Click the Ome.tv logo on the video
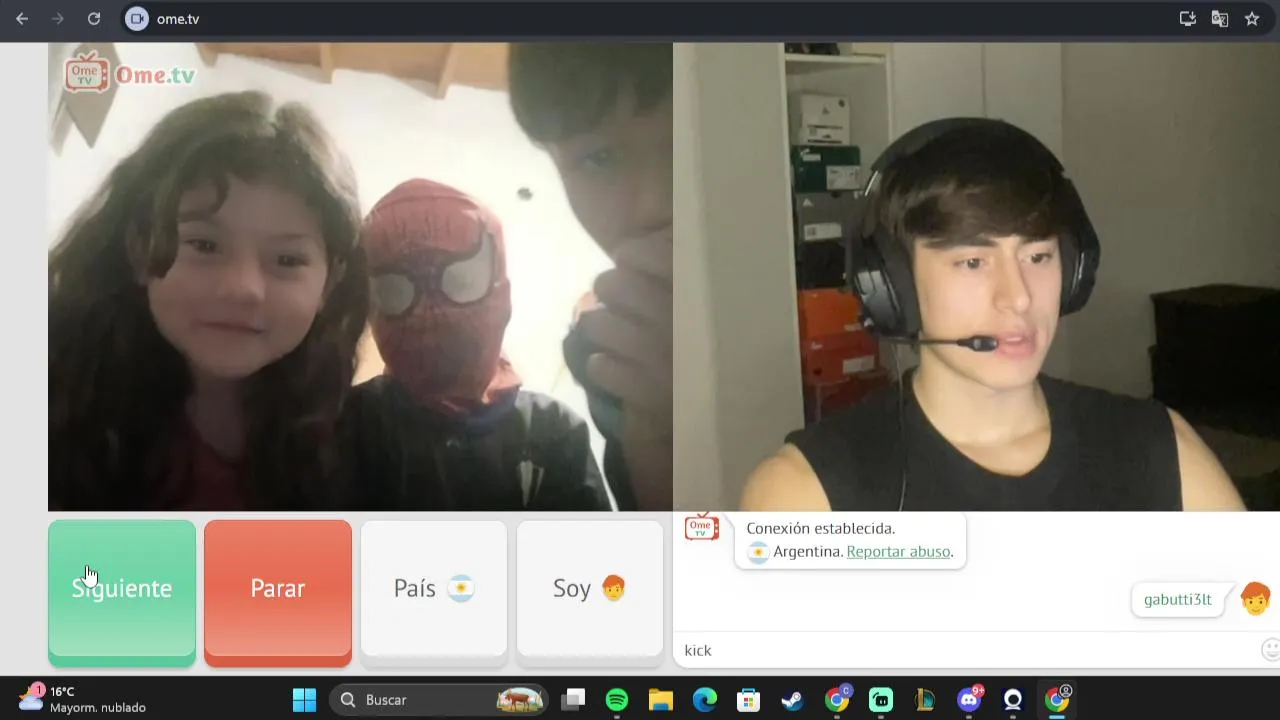Viewport: 1280px width, 720px height. pyautogui.click(x=129, y=73)
